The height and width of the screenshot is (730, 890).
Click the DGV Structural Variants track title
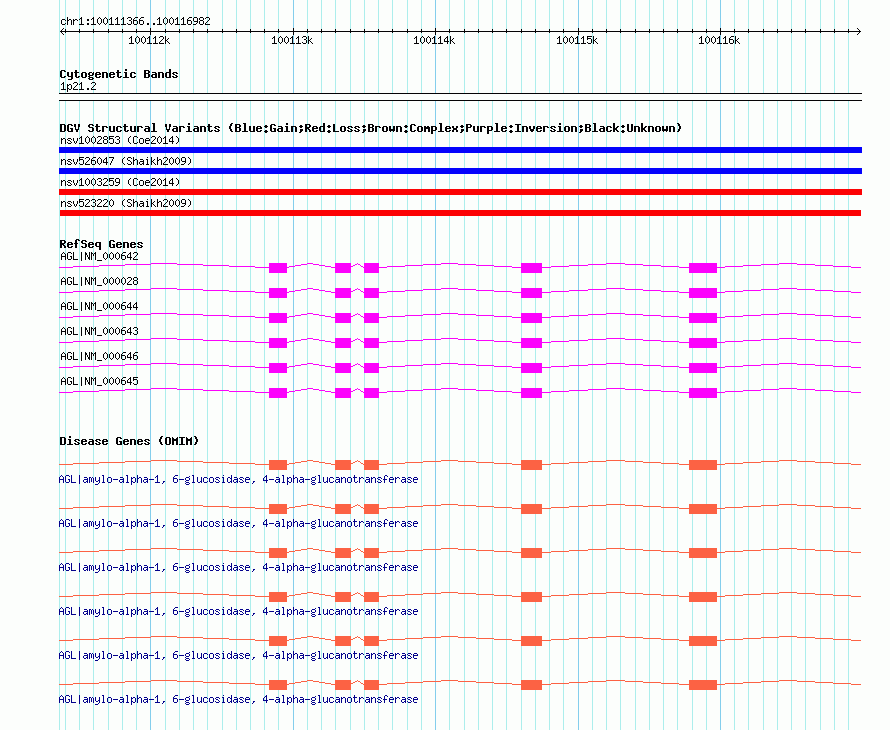click(370, 128)
